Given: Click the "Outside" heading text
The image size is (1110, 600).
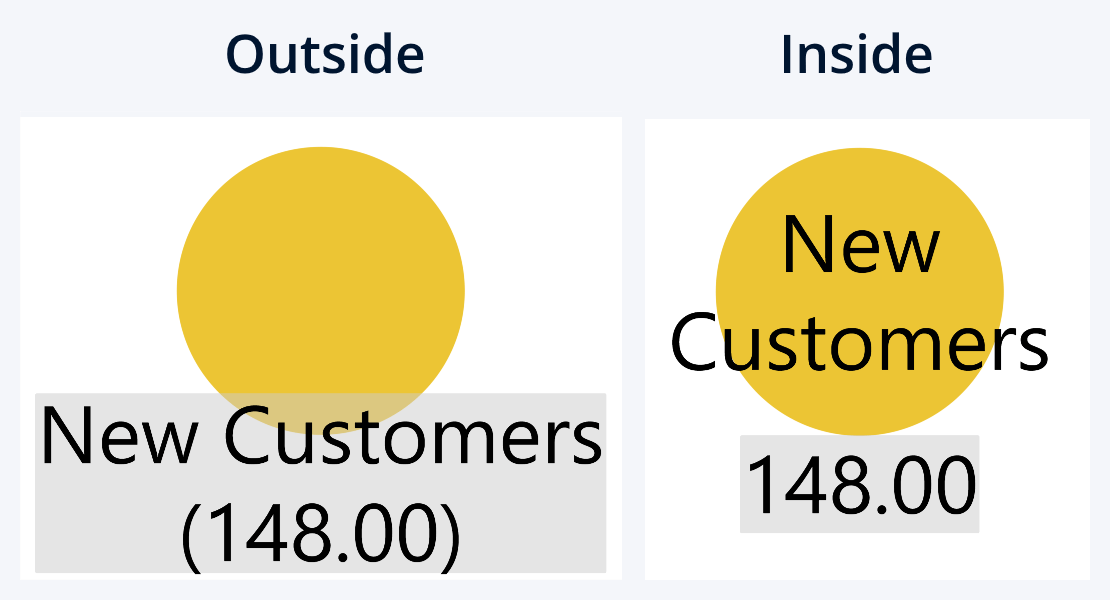Looking at the screenshot, I should (325, 53).
